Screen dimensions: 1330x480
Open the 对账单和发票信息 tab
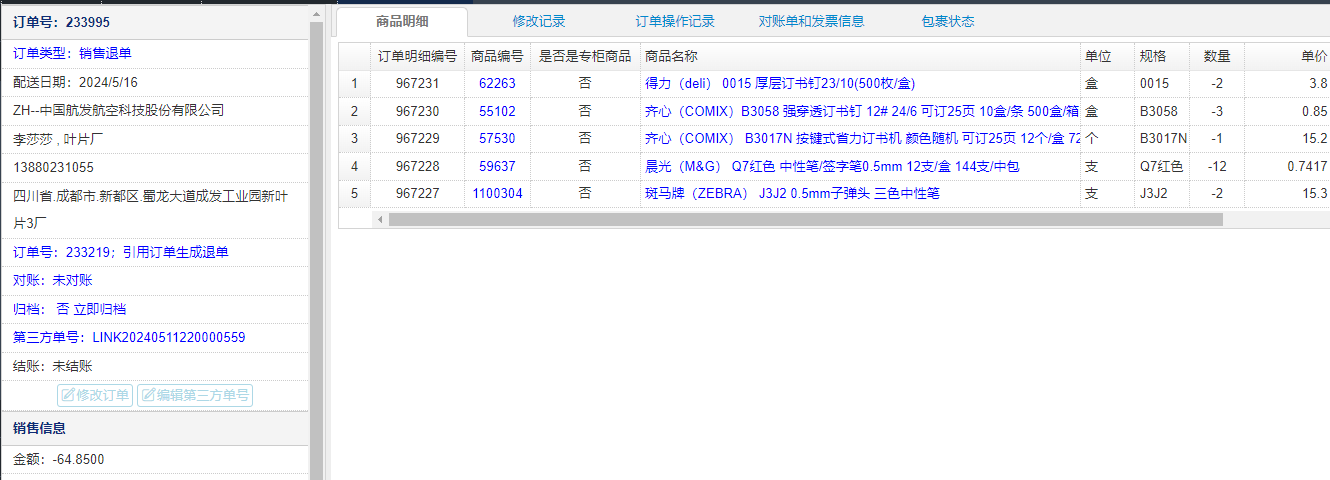tap(811, 21)
